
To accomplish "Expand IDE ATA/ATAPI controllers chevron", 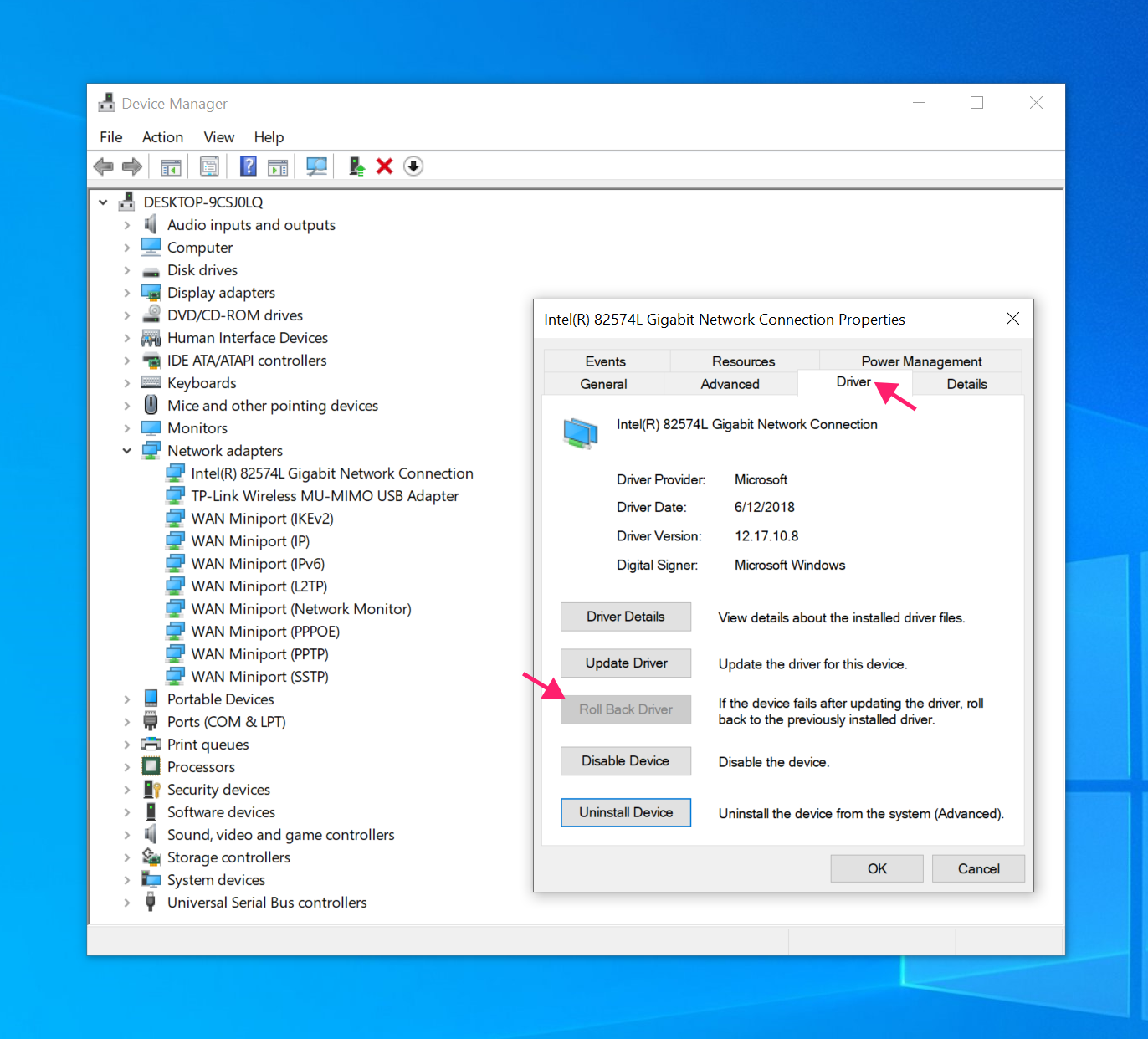I will click(x=127, y=361).
